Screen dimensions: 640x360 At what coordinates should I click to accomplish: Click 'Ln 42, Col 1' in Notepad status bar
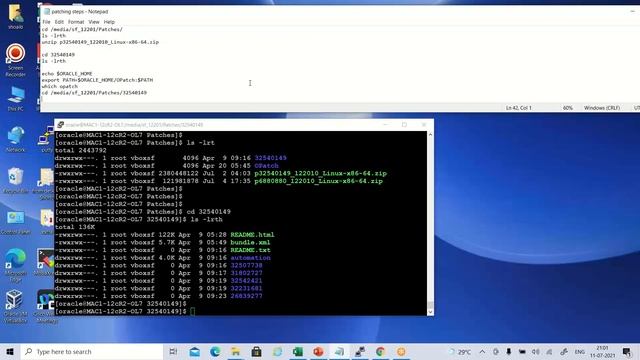coord(518,108)
